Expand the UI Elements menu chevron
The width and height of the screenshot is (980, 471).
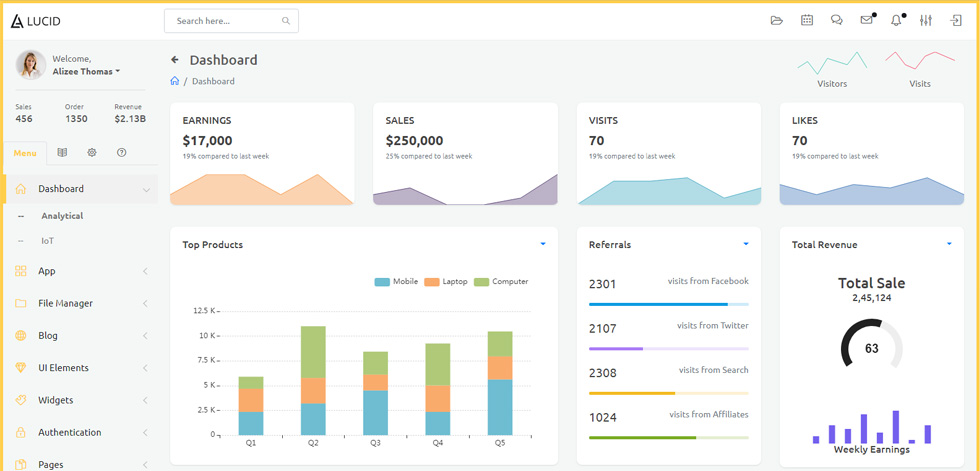coord(145,368)
